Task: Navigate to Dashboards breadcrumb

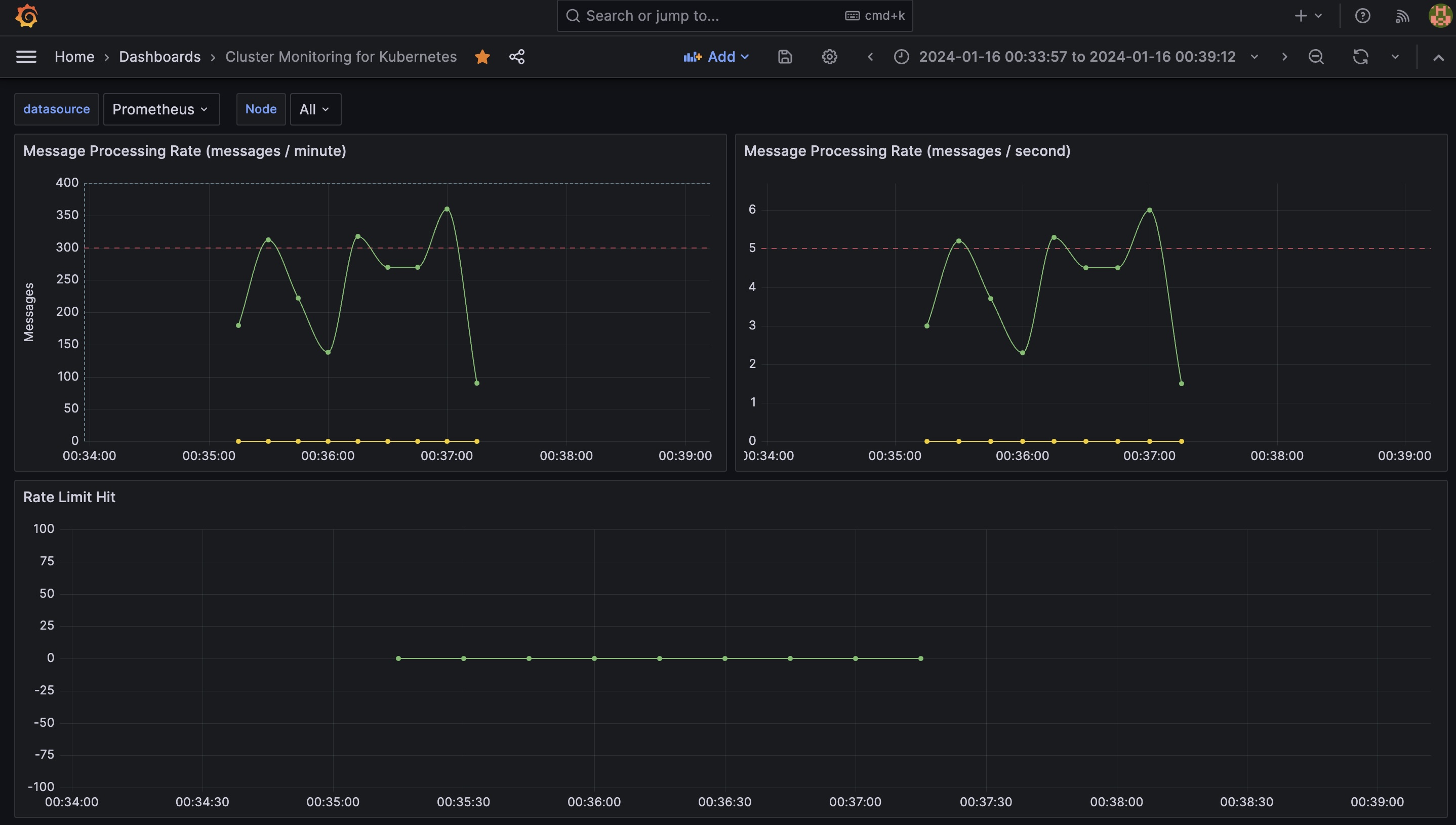Action: tap(159, 57)
